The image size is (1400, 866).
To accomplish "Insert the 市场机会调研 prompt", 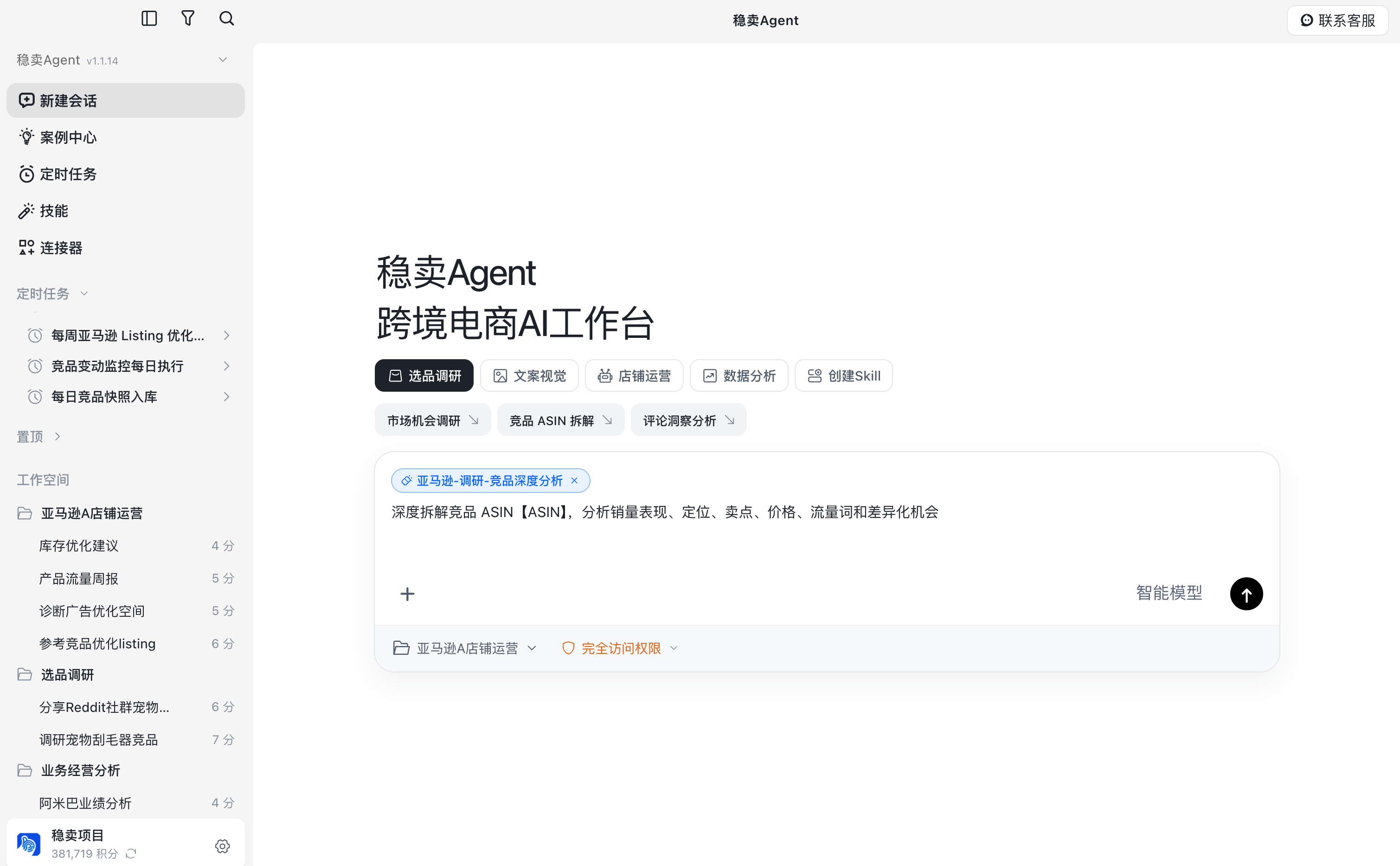I will tap(433, 420).
